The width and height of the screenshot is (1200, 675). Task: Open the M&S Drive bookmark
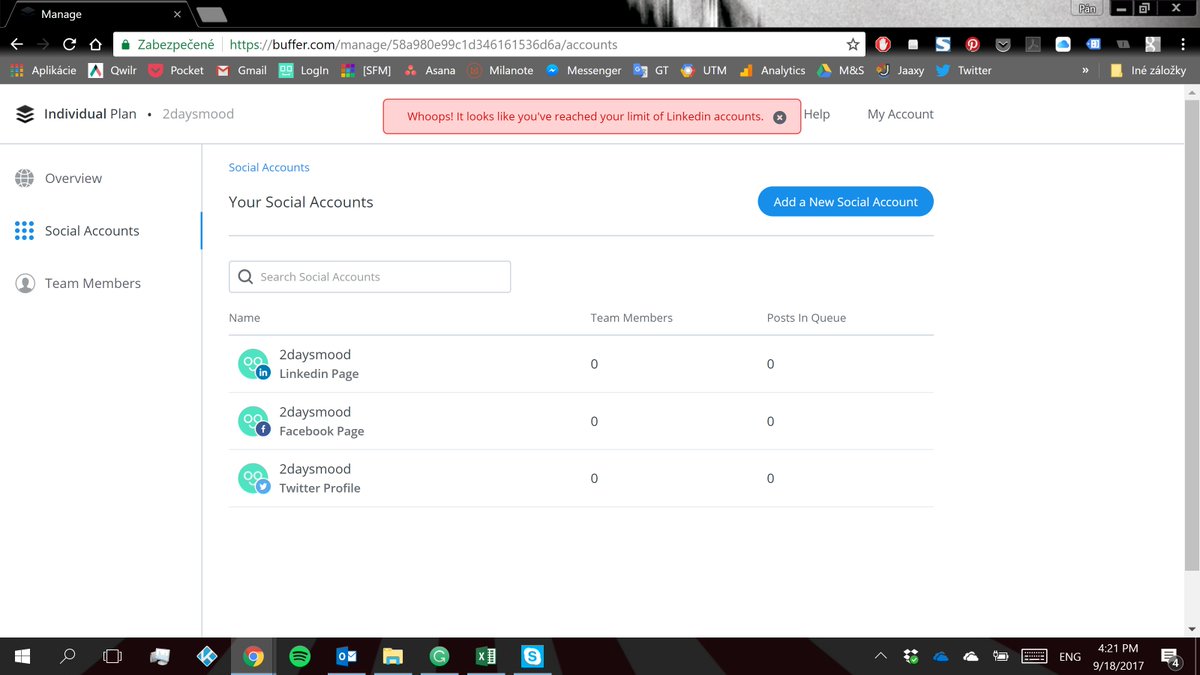click(840, 70)
